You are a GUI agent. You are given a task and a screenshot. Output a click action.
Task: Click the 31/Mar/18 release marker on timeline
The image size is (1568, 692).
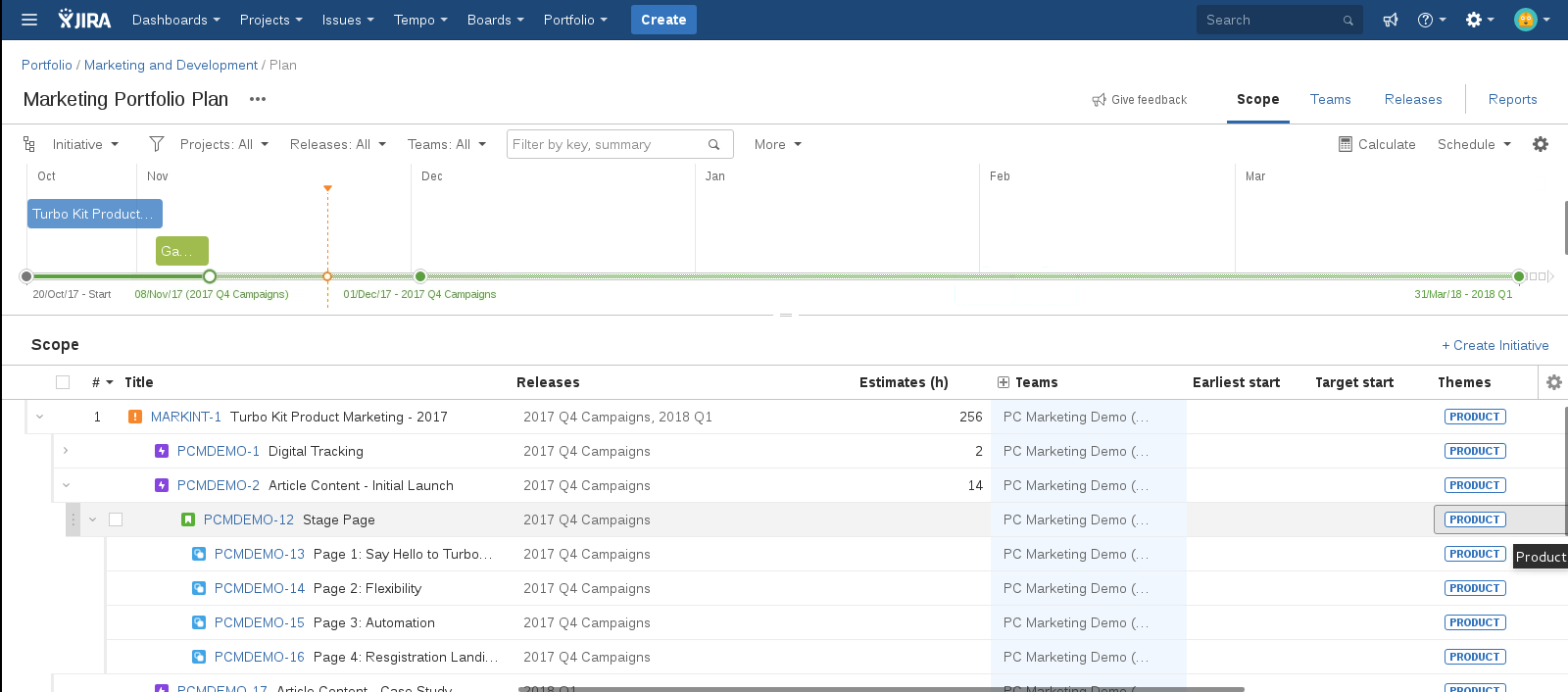tap(1519, 276)
